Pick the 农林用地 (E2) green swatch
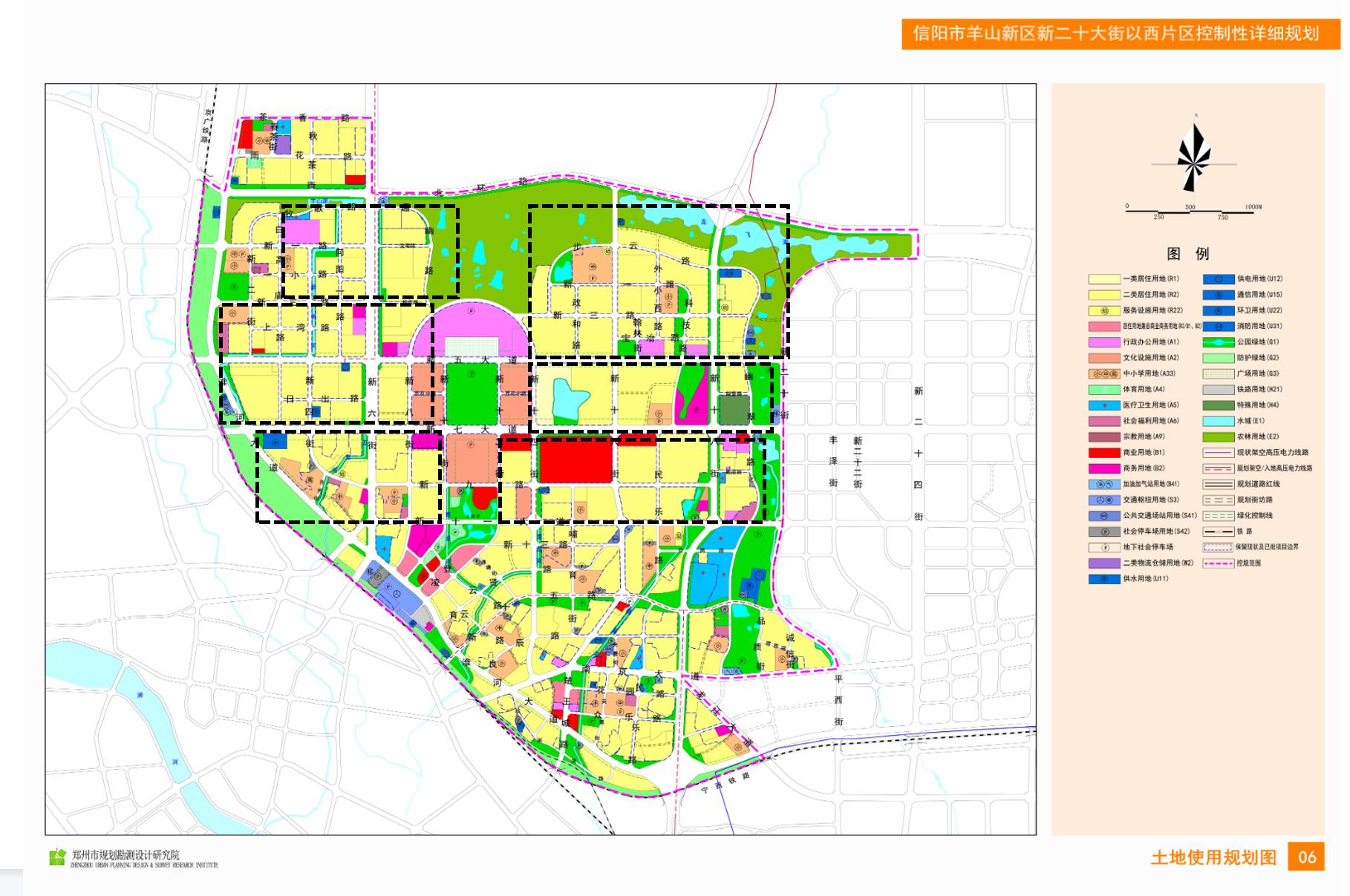Image resolution: width=1350 pixels, height=896 pixels. coord(1218,436)
